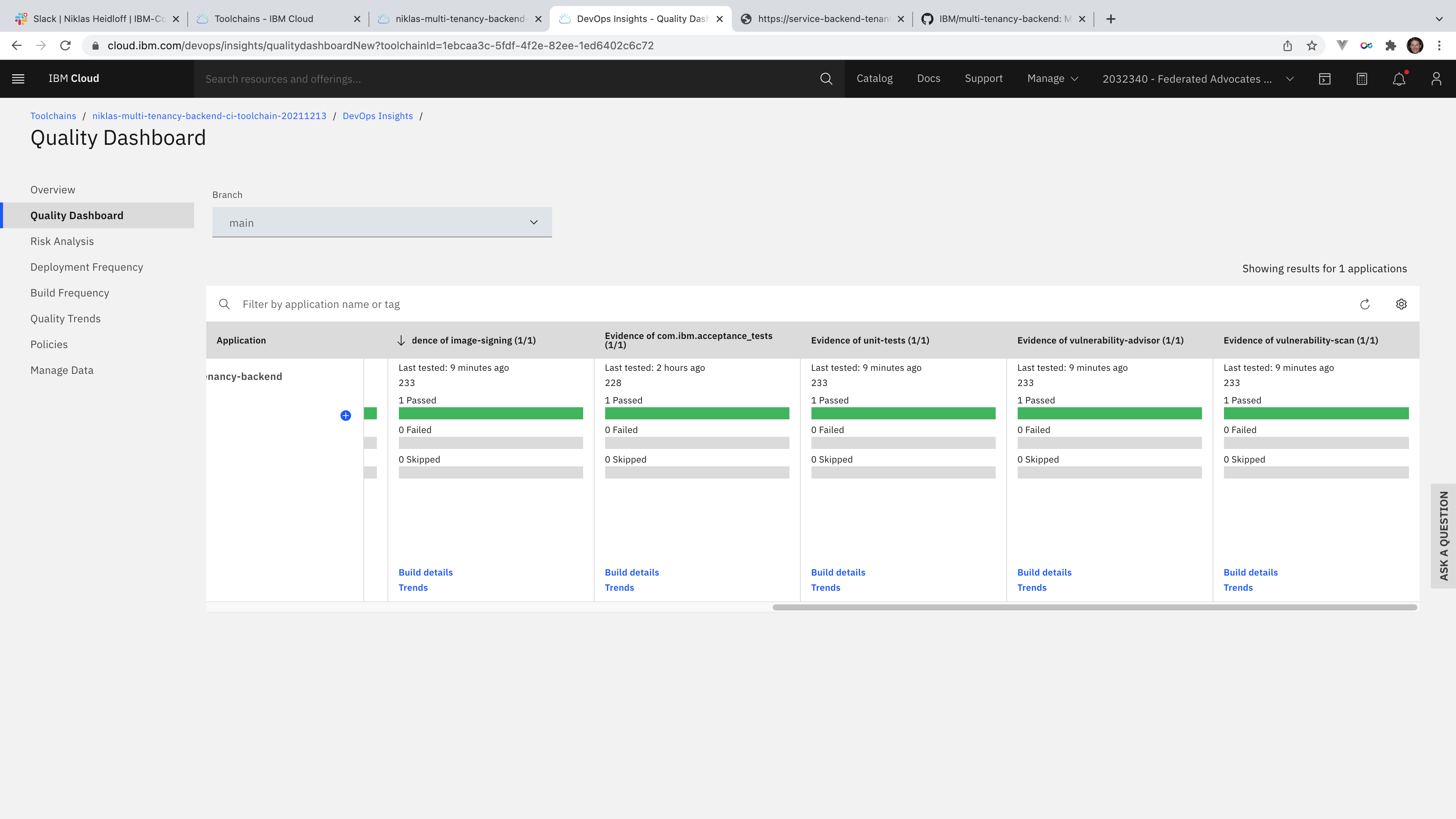Click the global search magnifier icon

[x=826, y=78]
